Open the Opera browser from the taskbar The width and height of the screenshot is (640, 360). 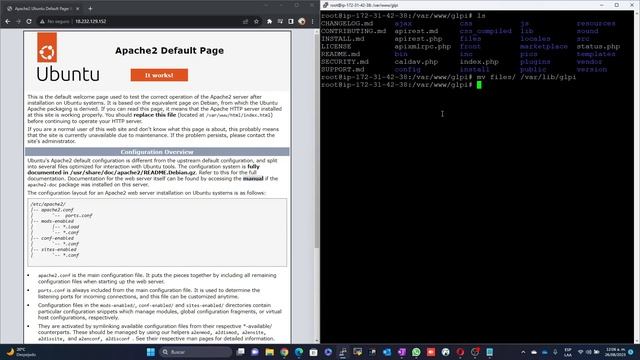[460, 352]
